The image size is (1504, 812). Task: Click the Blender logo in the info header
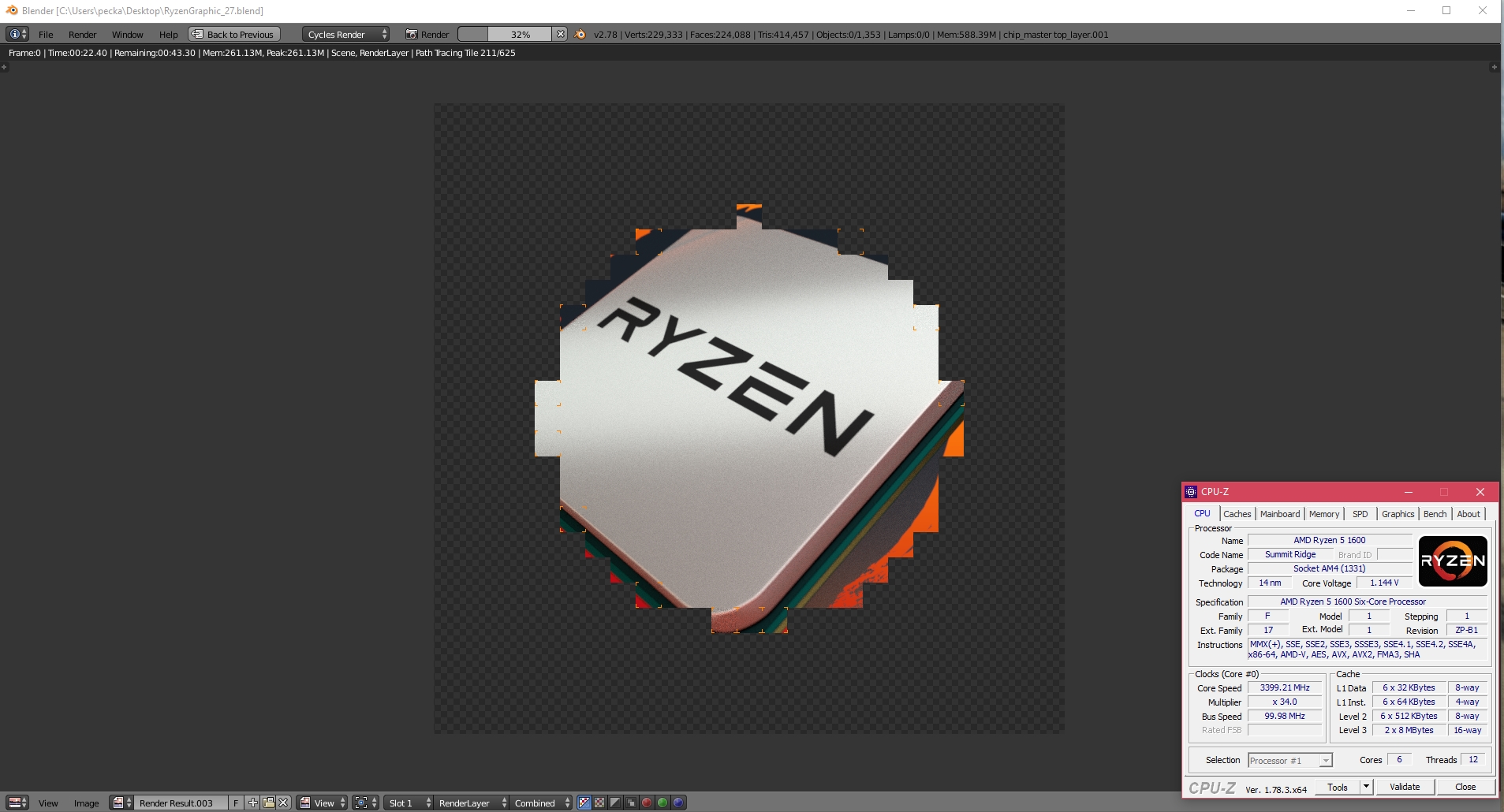tap(580, 34)
